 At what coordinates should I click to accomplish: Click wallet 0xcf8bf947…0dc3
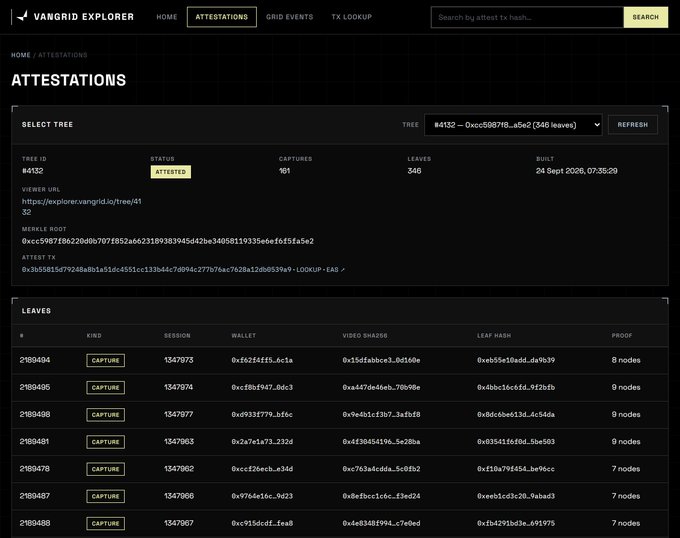(x=262, y=387)
